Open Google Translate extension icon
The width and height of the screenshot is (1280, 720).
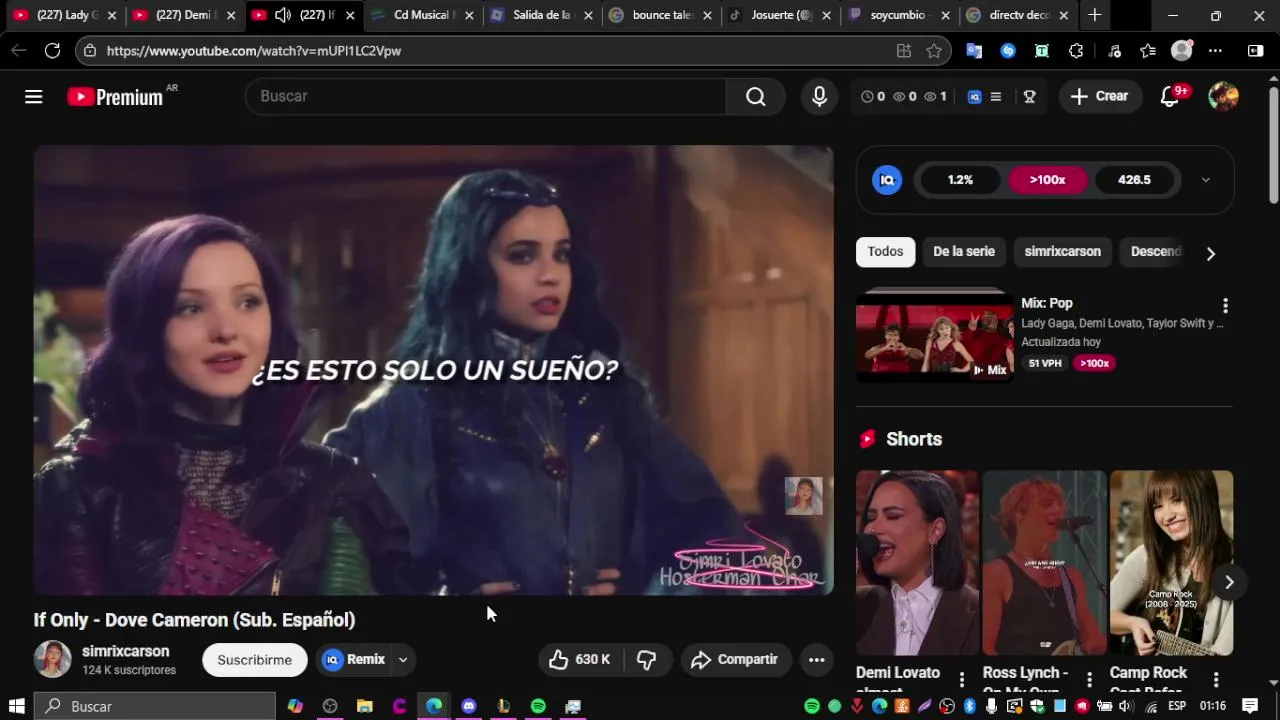(x=974, y=51)
